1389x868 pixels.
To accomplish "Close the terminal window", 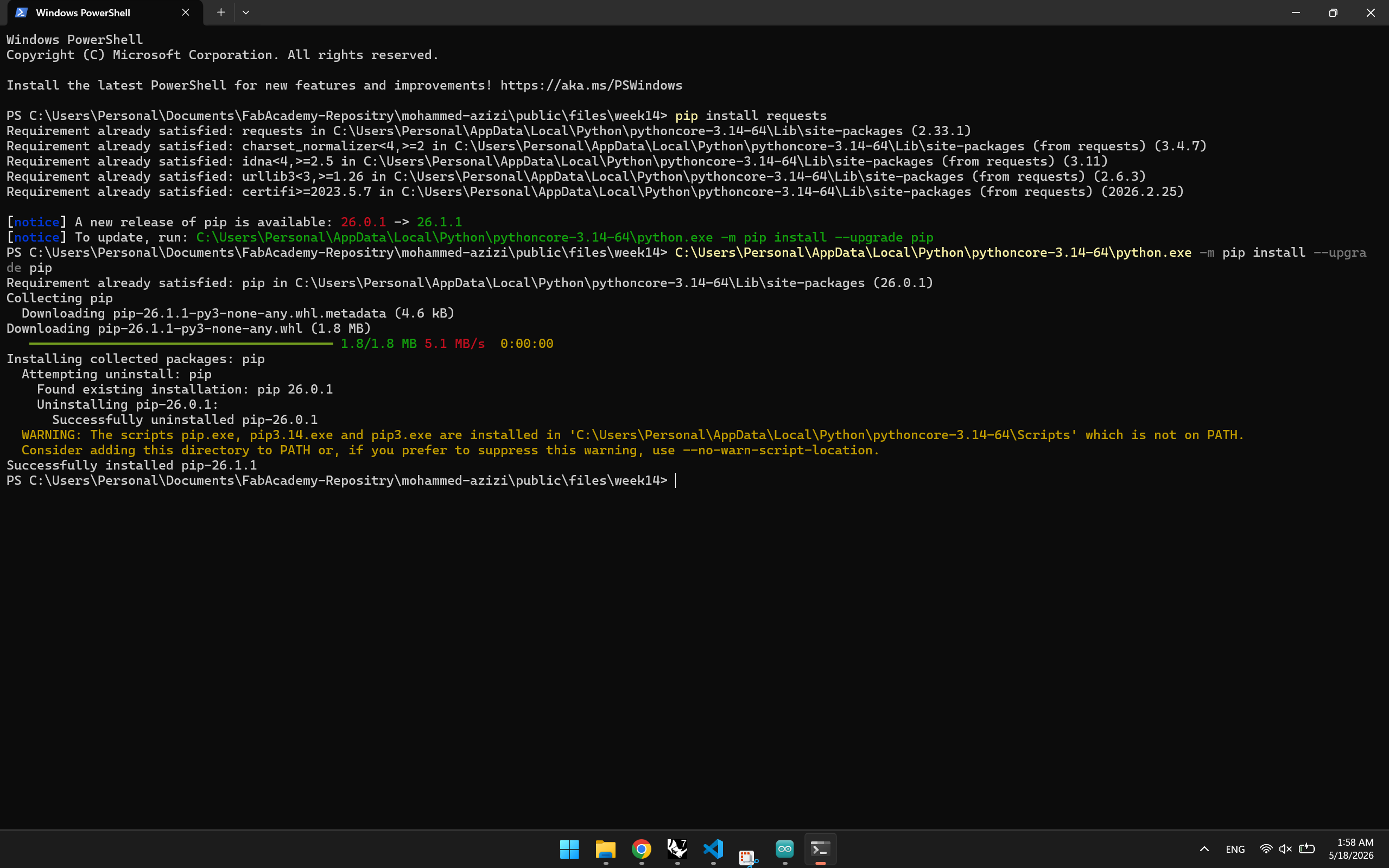I will point(1370,12).
